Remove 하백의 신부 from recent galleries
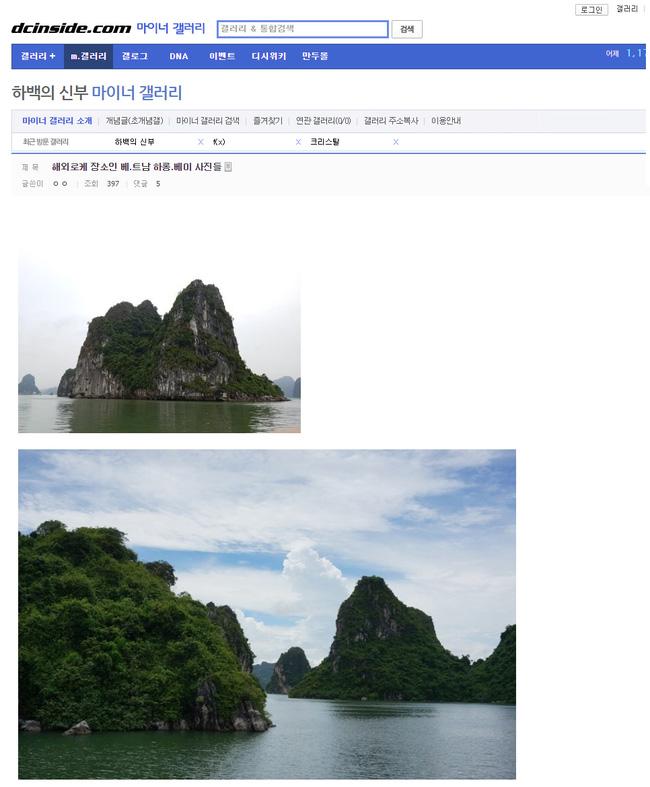The height and width of the screenshot is (787, 650). [x=201, y=142]
